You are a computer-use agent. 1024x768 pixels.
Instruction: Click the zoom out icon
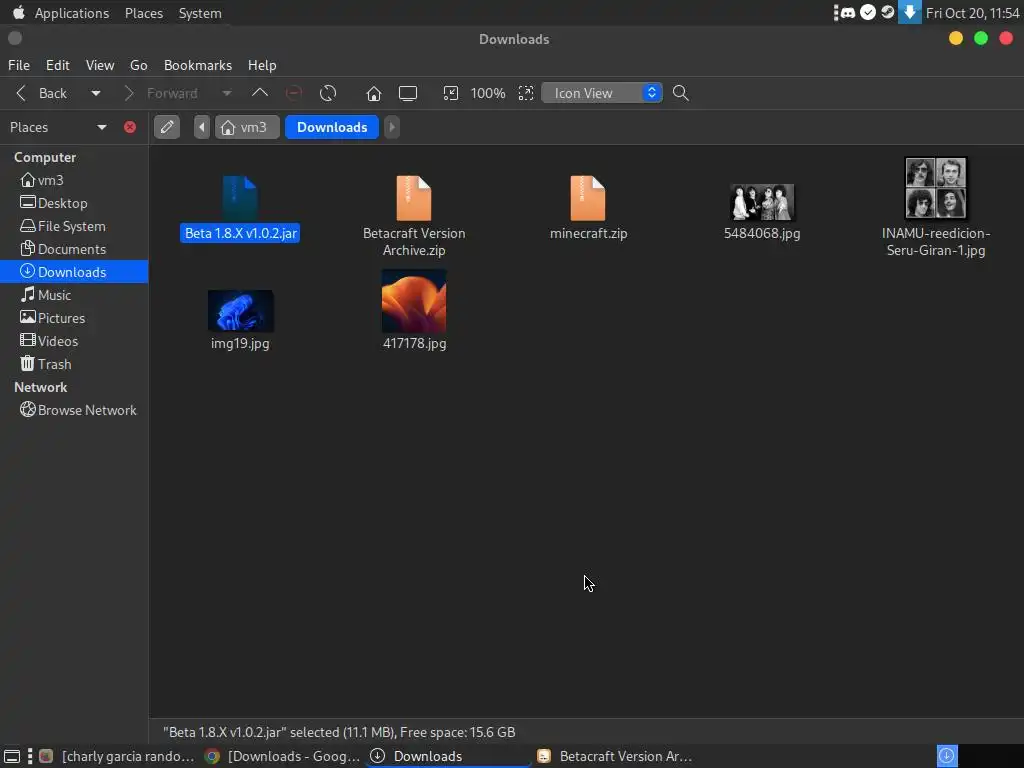(451, 93)
